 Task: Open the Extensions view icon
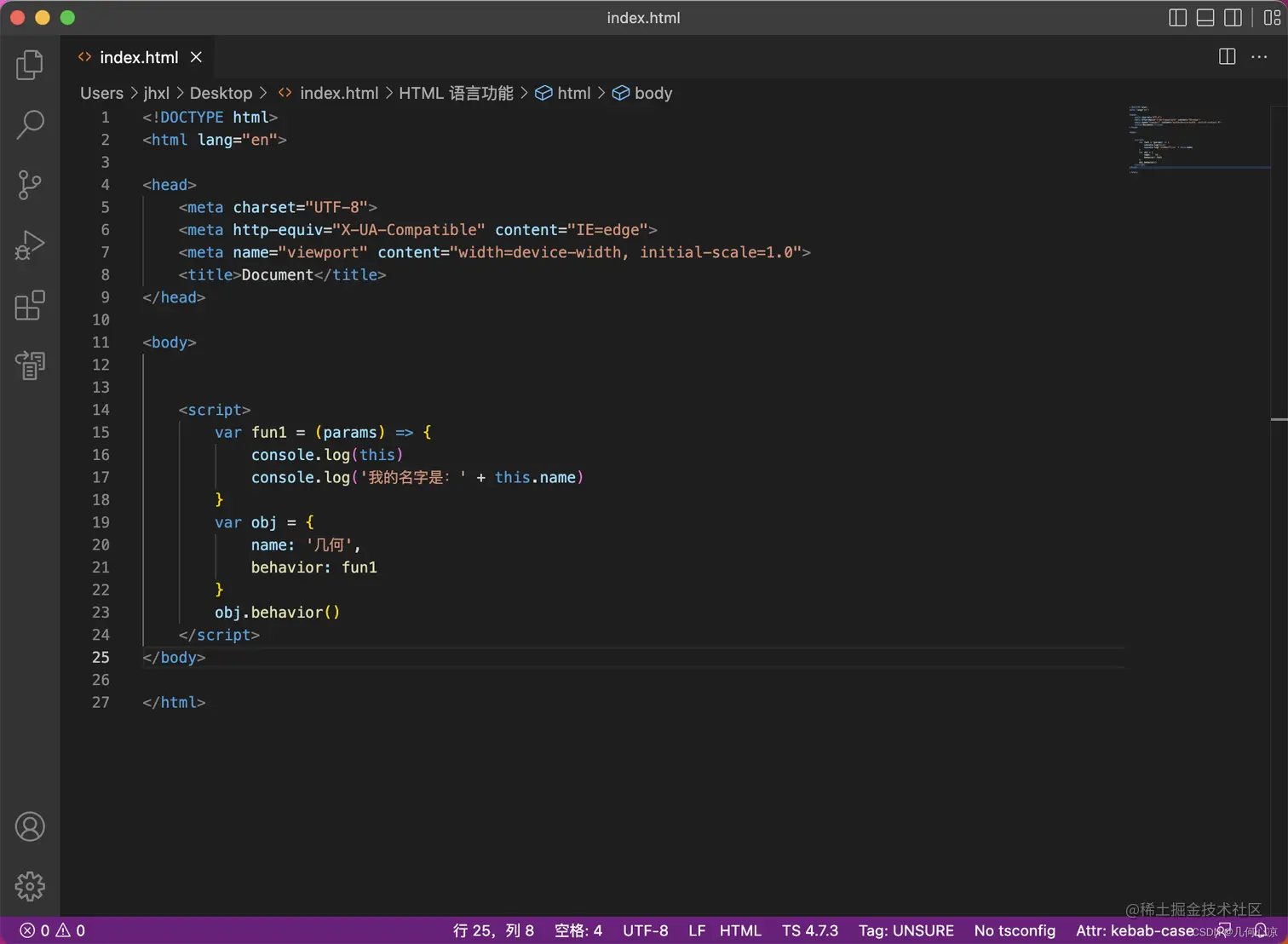click(30, 305)
